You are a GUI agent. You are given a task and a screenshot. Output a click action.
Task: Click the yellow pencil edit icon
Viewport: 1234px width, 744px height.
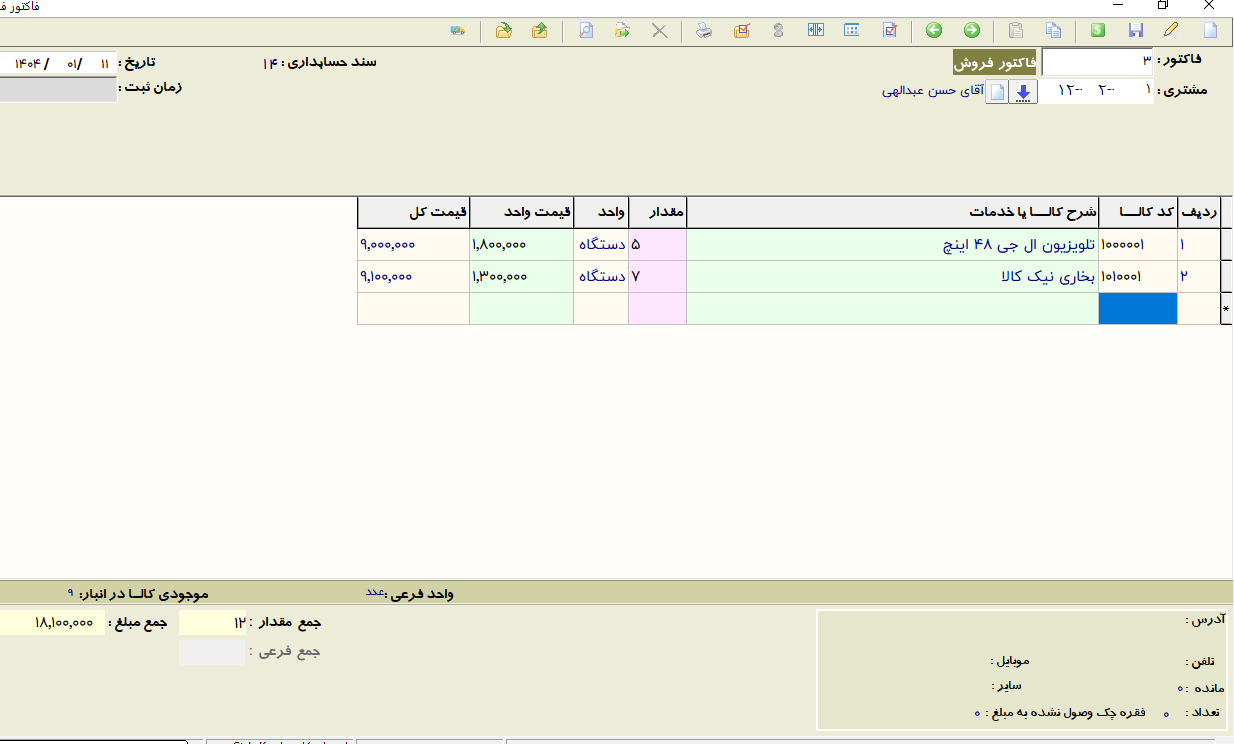click(x=1172, y=31)
